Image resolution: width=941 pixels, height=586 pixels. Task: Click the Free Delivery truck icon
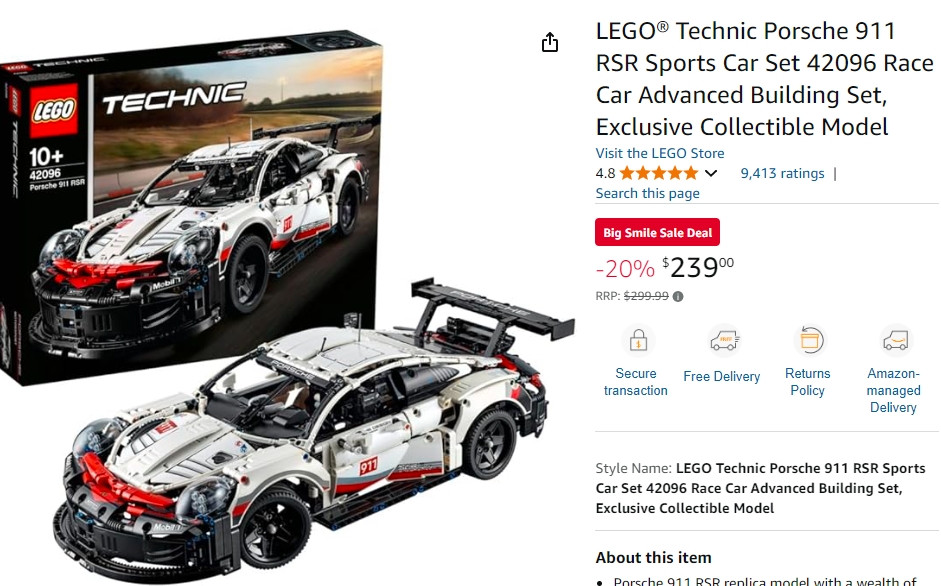(x=724, y=340)
